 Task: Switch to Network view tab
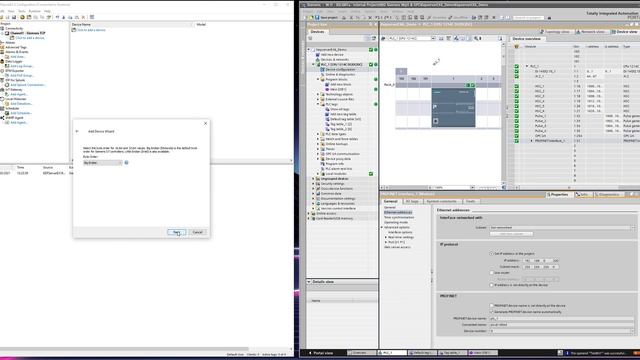590,31
